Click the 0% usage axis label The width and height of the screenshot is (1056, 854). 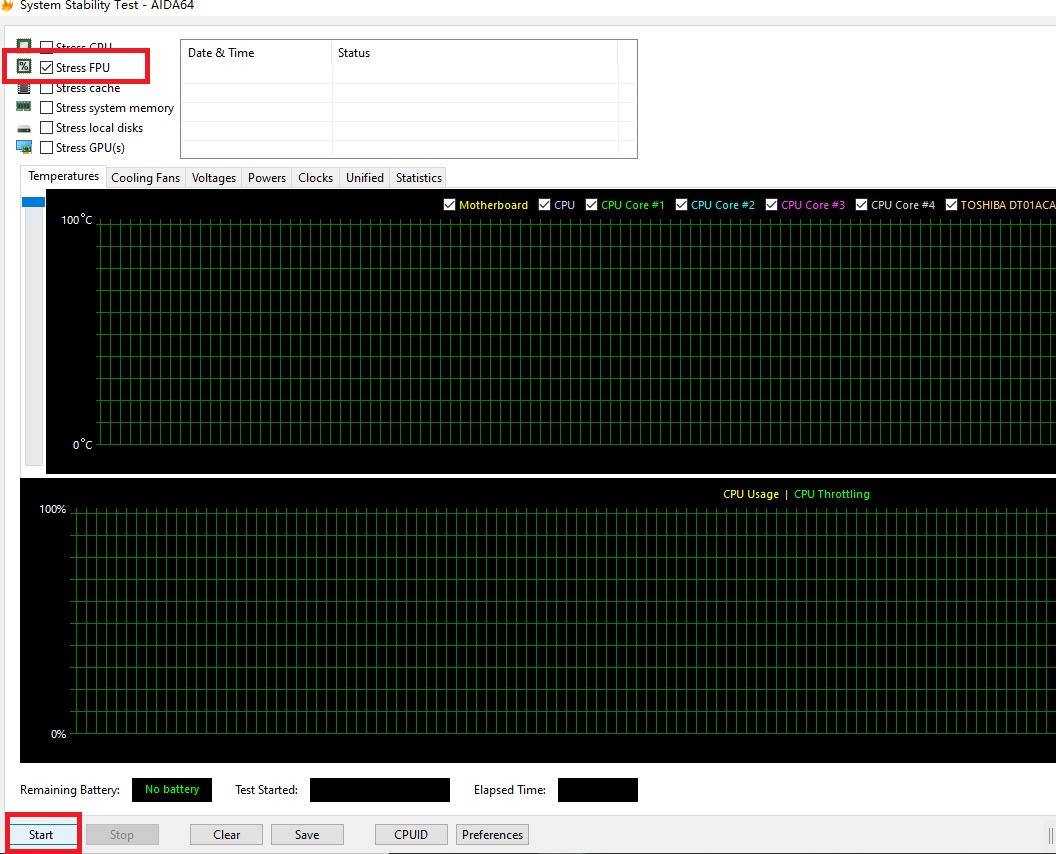pyautogui.click(x=59, y=734)
